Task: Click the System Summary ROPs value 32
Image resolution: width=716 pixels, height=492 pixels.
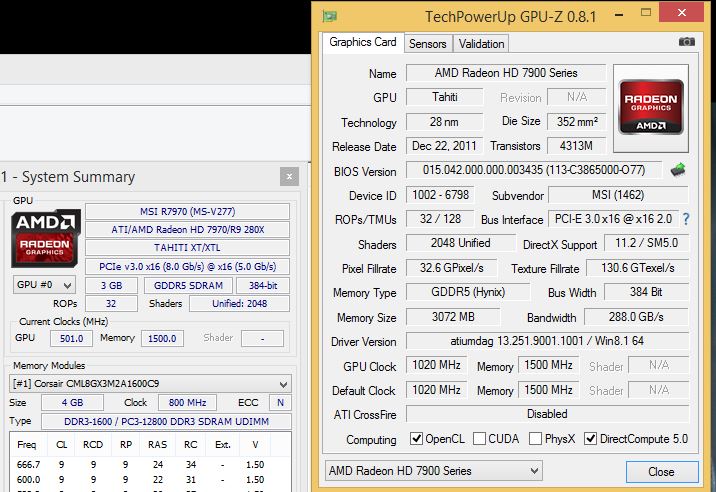Action: pos(111,303)
